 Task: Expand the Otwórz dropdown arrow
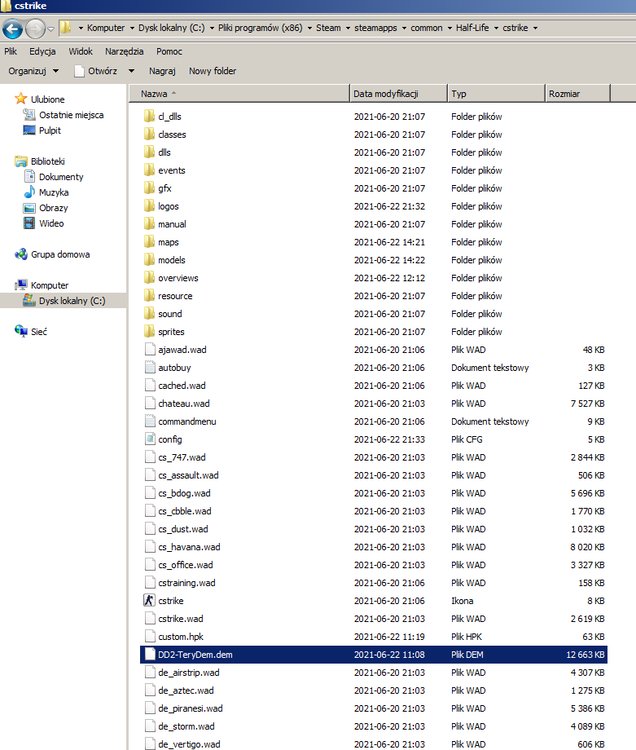tap(131, 71)
